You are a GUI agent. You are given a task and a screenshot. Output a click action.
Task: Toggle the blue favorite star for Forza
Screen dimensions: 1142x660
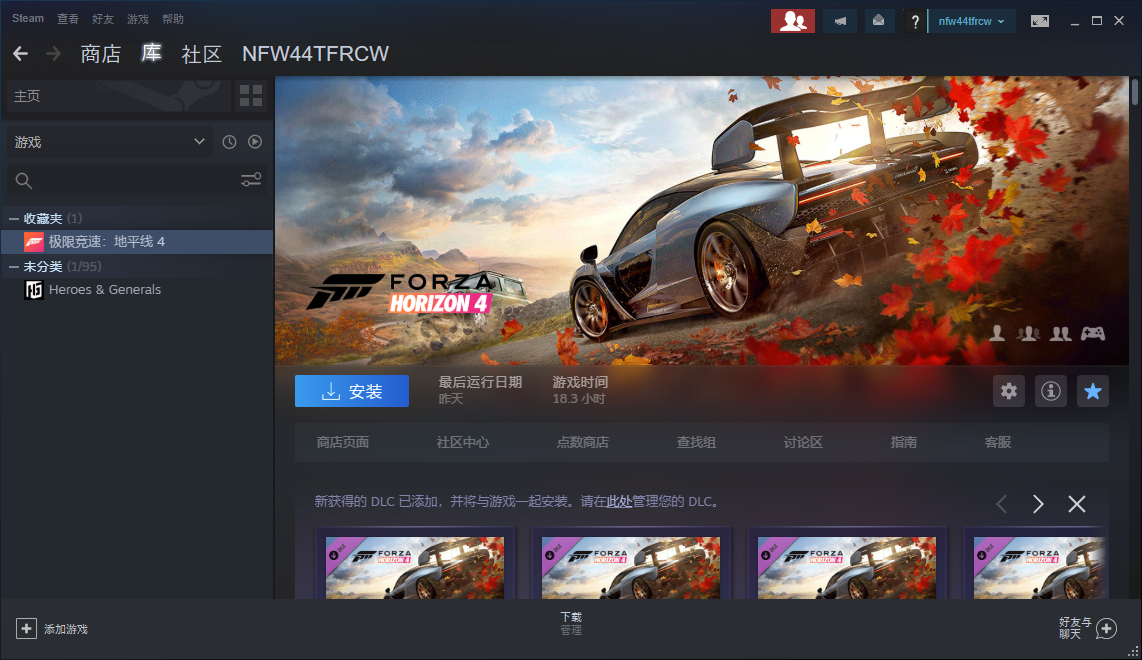point(1092,391)
